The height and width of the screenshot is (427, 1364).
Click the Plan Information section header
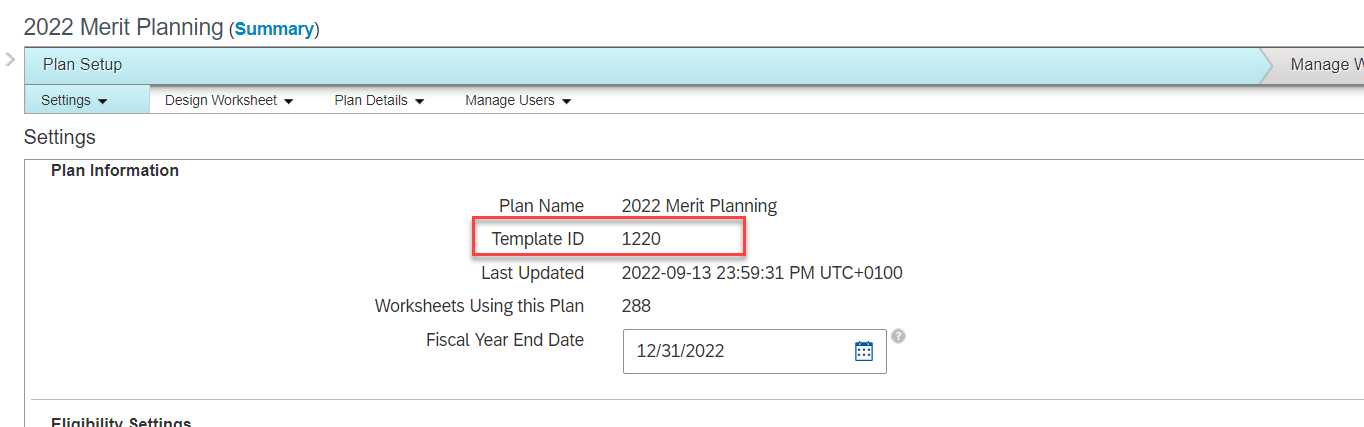click(x=115, y=171)
